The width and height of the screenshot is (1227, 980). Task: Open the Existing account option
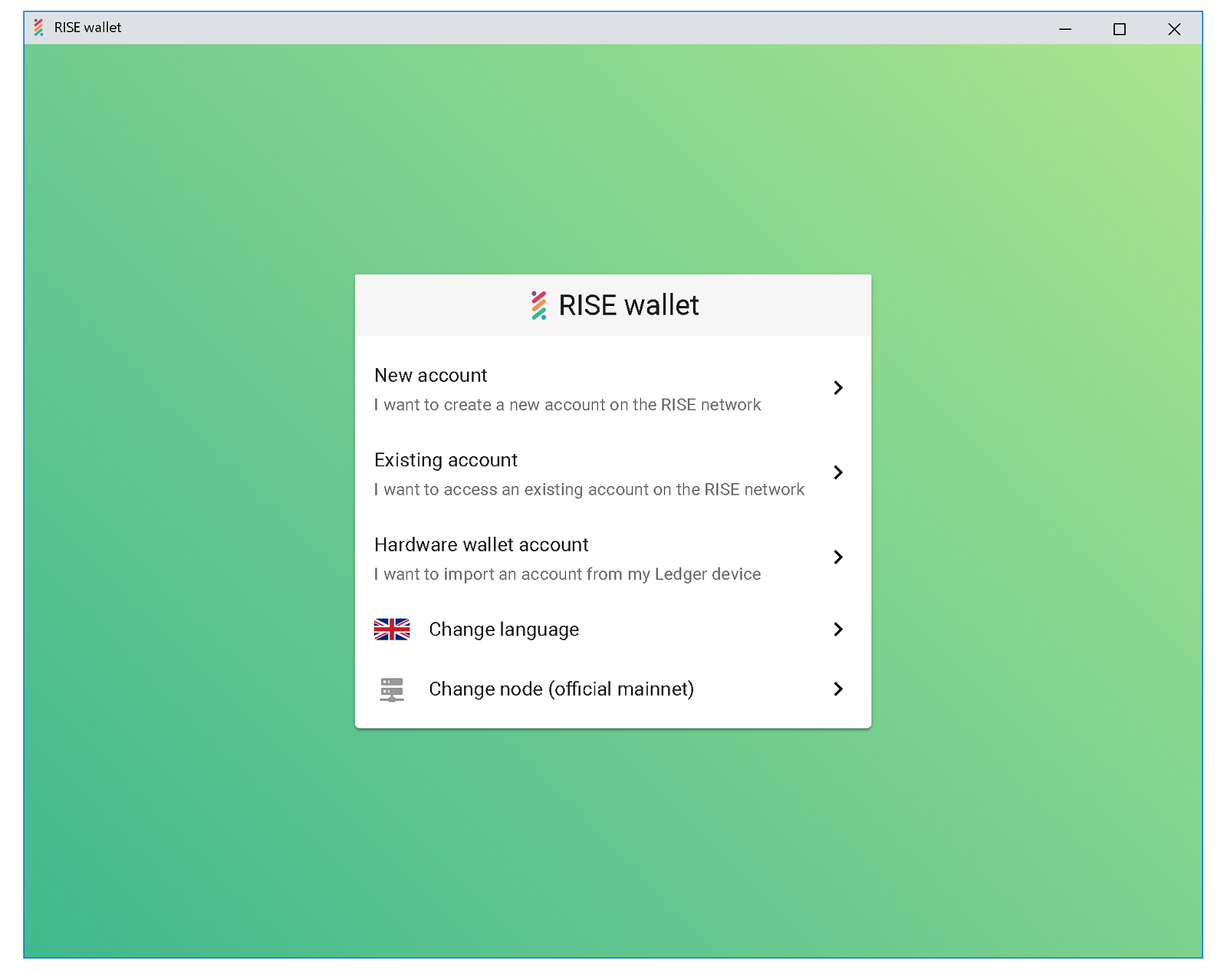(613, 473)
